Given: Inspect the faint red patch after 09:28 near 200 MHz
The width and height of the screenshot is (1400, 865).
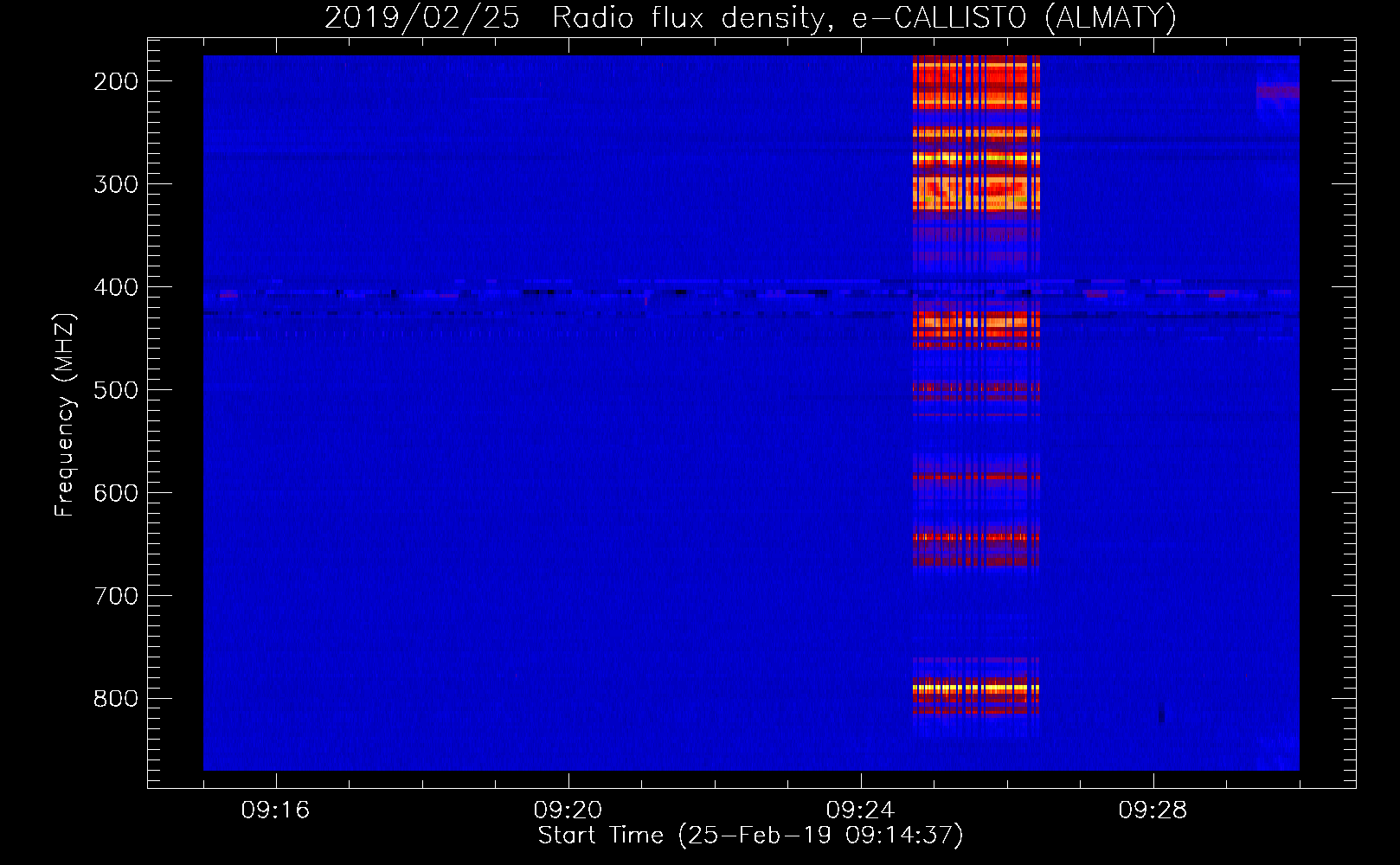Looking at the screenshot, I should pyautogui.click(x=1277, y=92).
